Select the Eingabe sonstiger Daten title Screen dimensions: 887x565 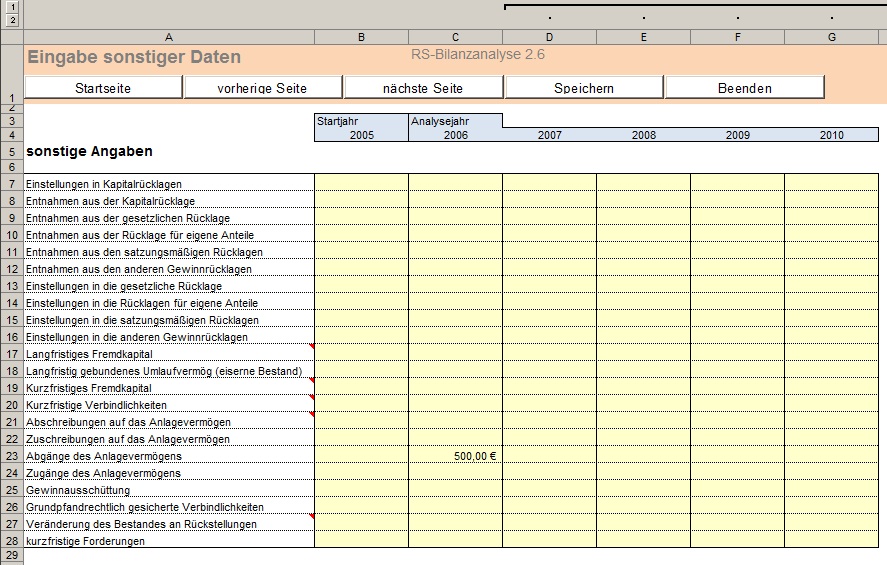134,58
